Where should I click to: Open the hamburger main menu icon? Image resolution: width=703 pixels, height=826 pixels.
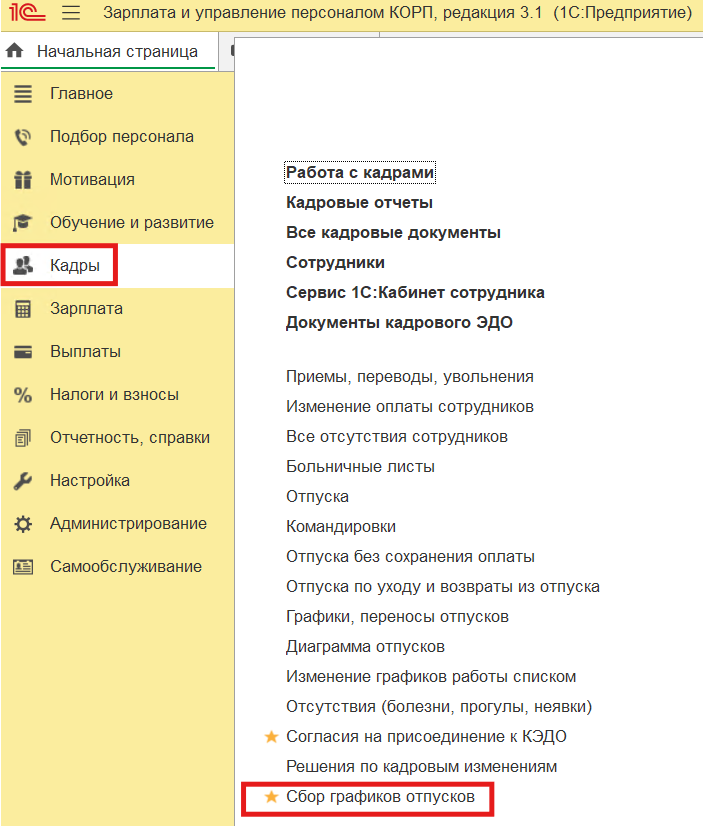[x=71, y=12]
